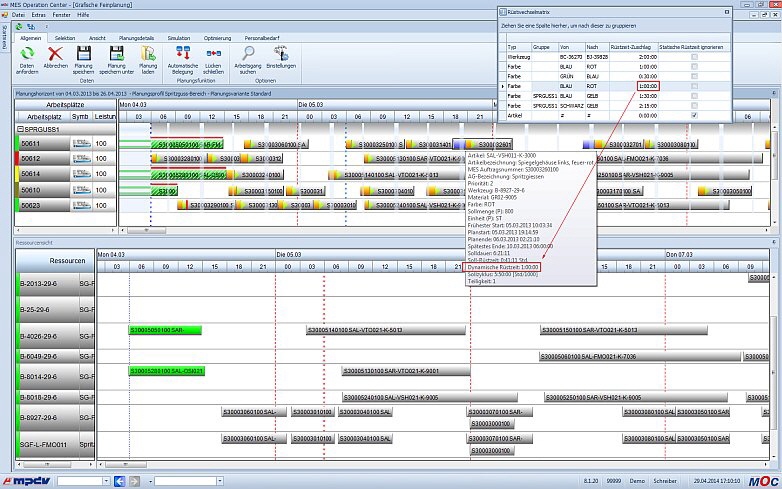Open the Optimierung ribbon tab
The image size is (782, 489).
pyautogui.click(x=217, y=38)
